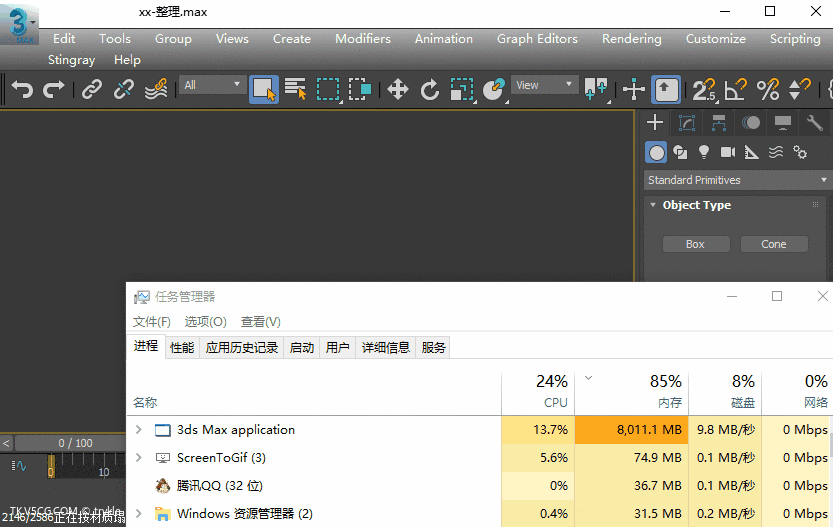Click the Redo arrow icon
This screenshot has height=527, width=833.
pos(54,89)
